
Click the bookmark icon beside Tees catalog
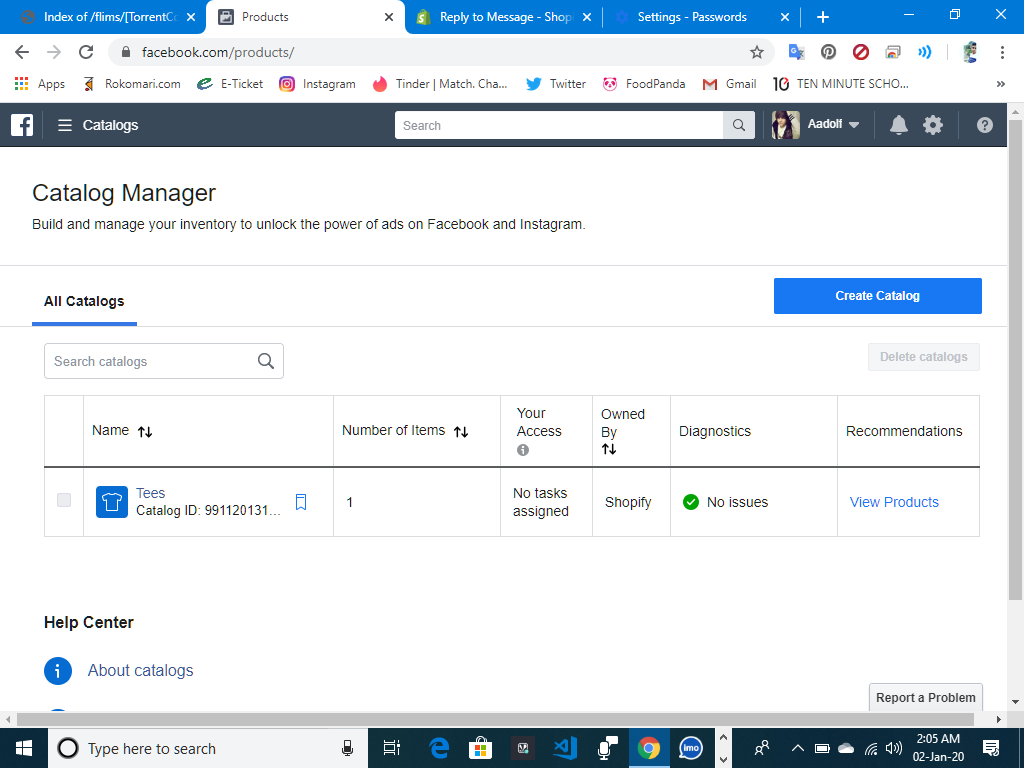click(x=301, y=501)
